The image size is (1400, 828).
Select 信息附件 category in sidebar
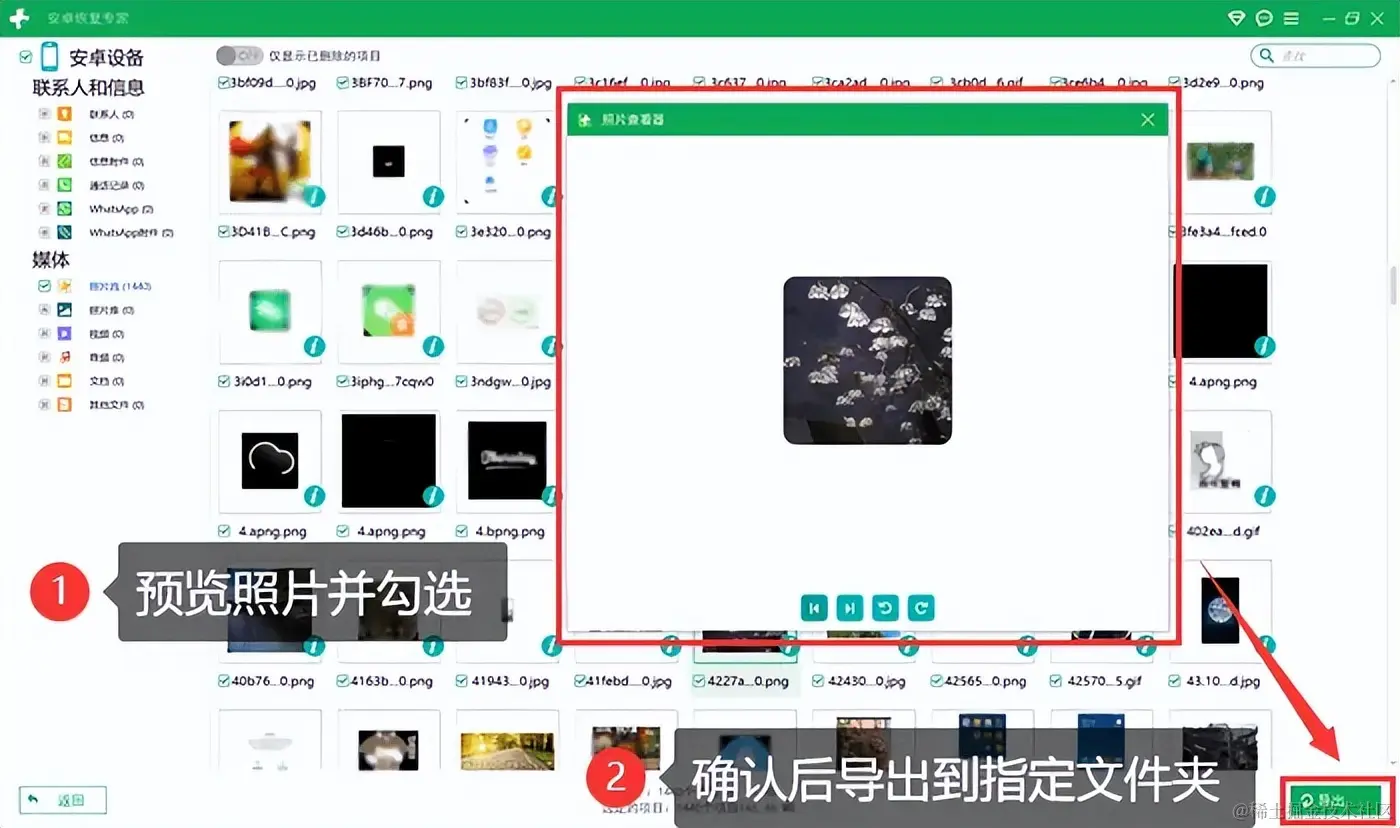click(116, 162)
